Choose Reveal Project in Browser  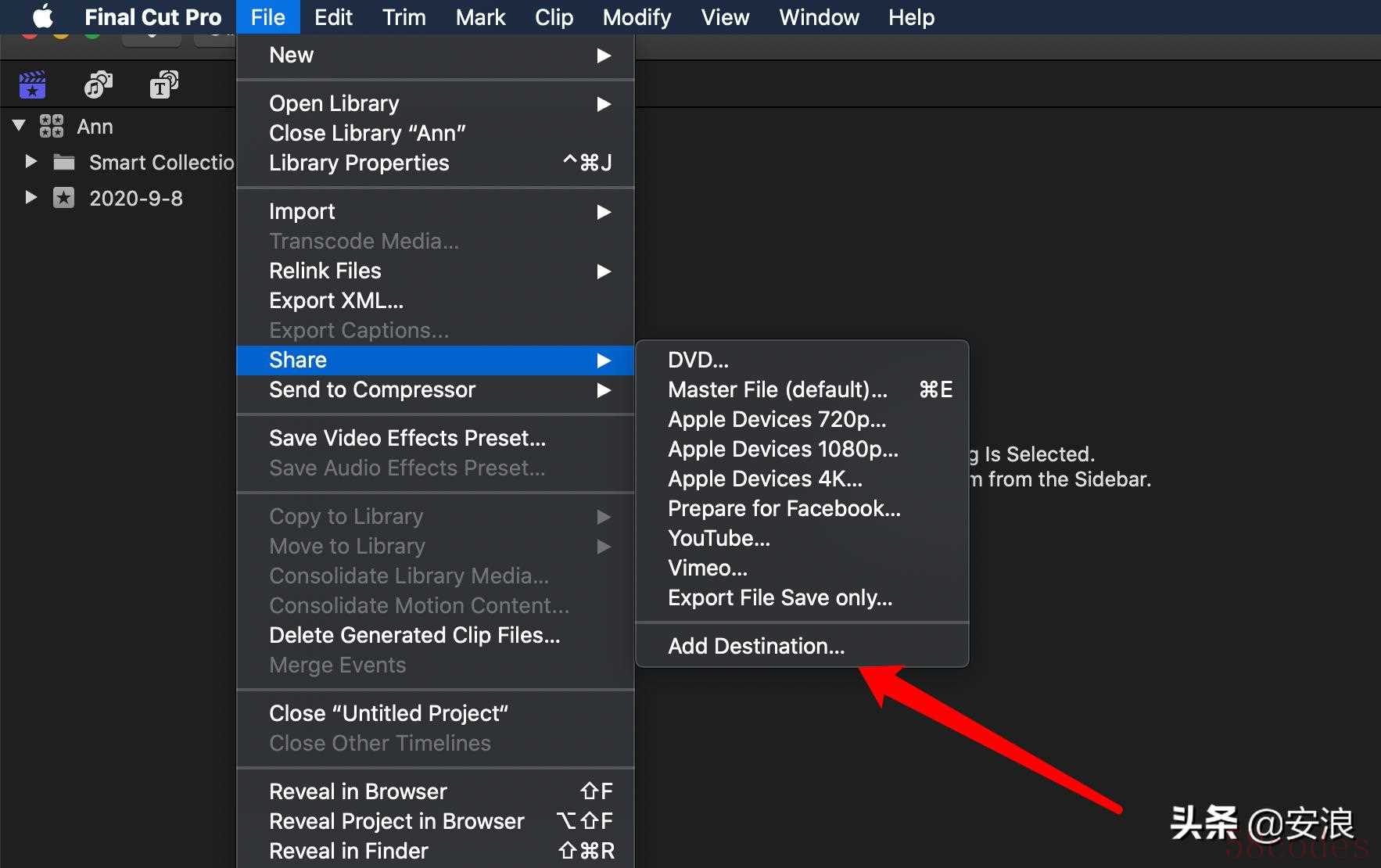[436, 822]
